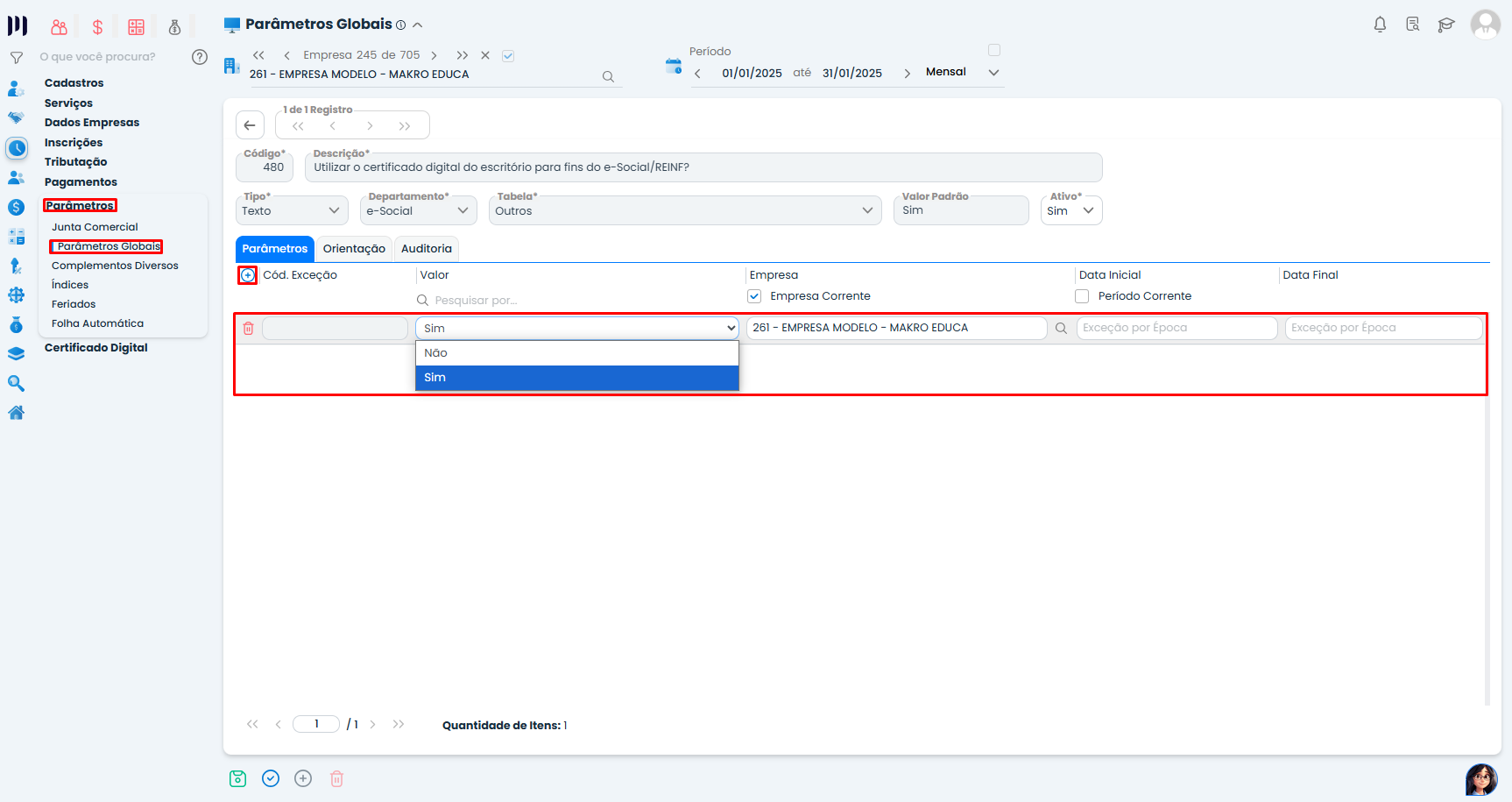Open Complementos Diversos in sidebar

[x=115, y=266]
